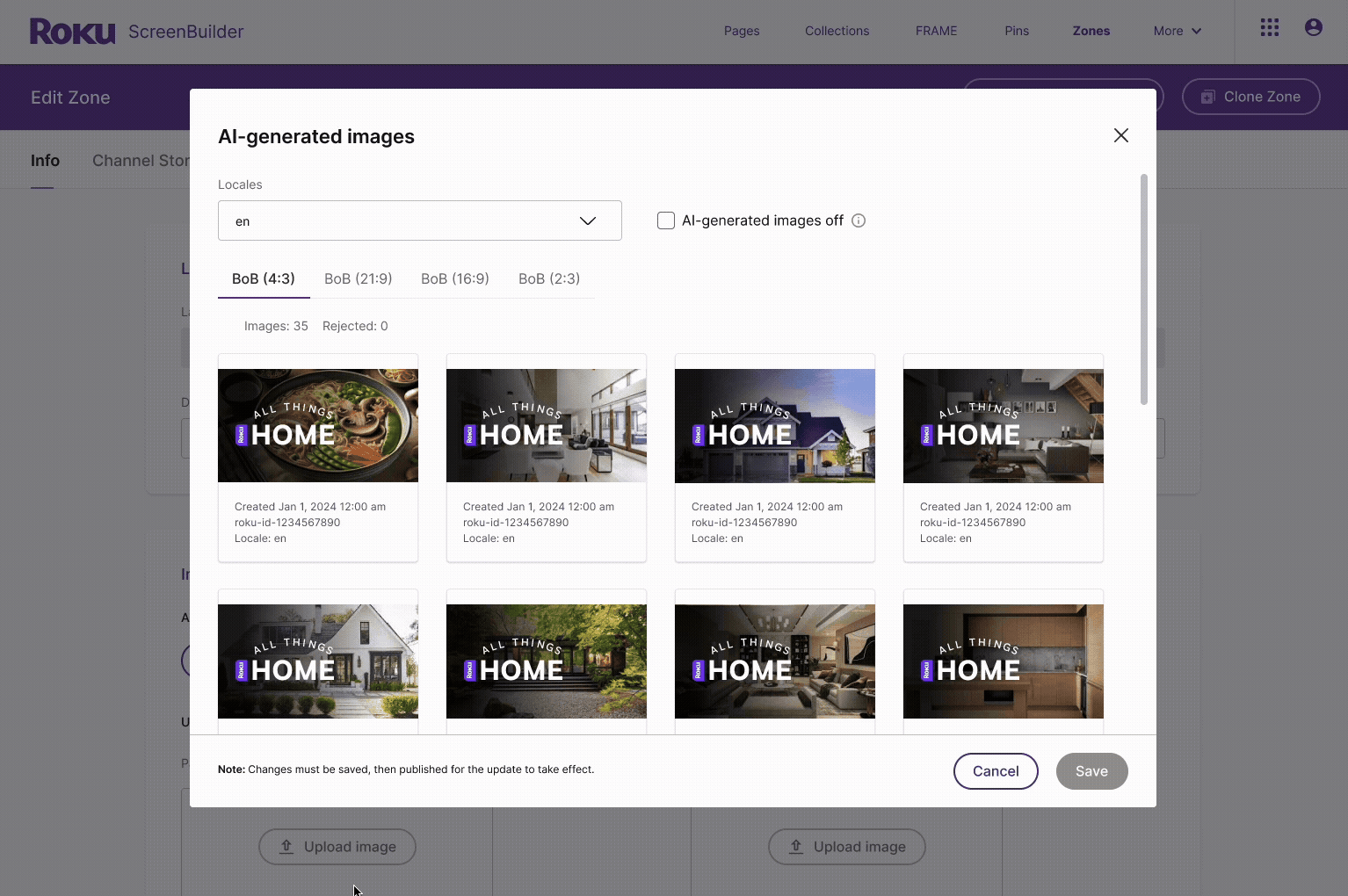This screenshot has width=1348, height=896.
Task: Enable the AI-generated images off checkbox
Action: coord(665,220)
